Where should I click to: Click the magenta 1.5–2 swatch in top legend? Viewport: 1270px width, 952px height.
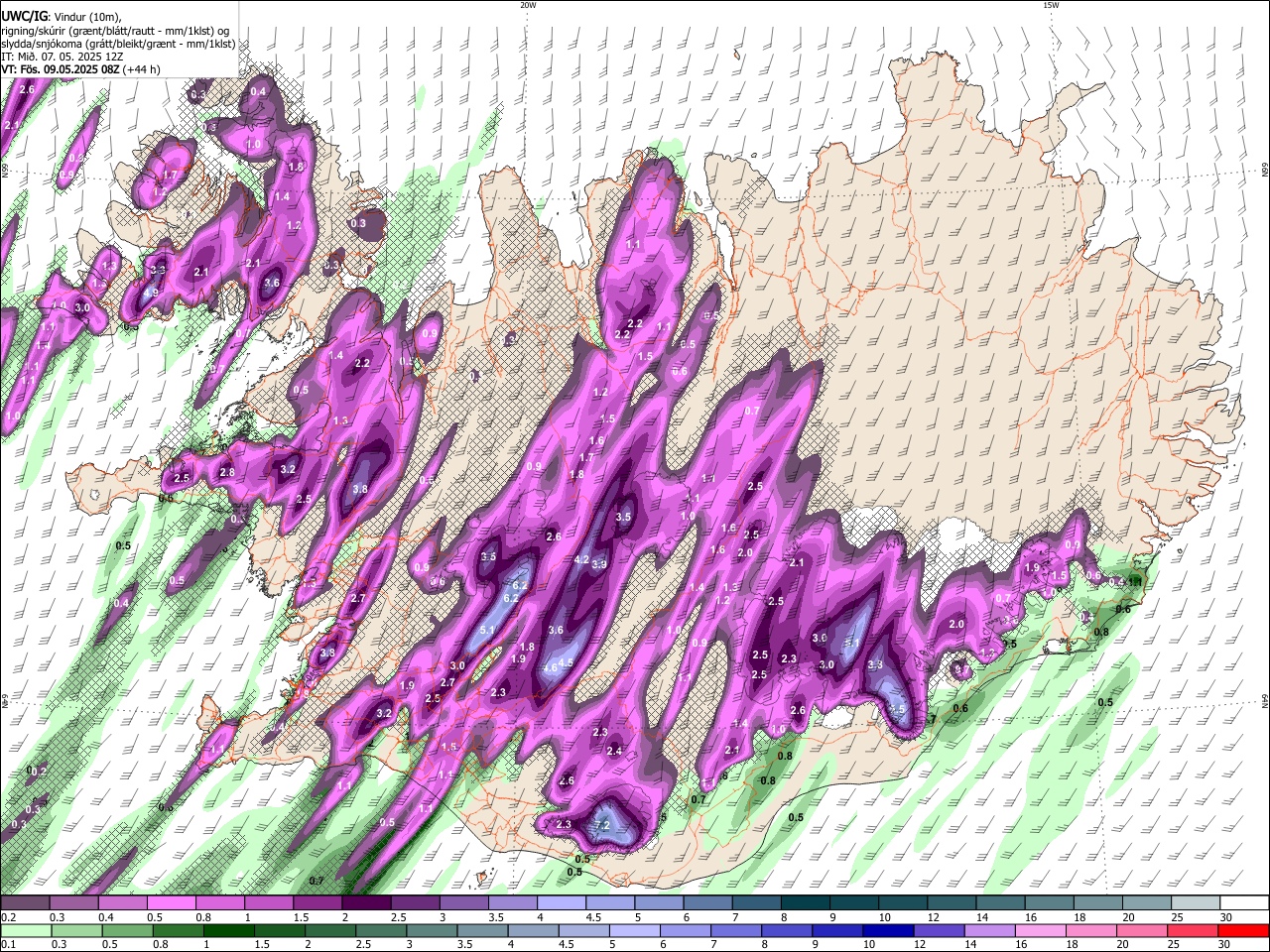pyautogui.click(x=317, y=903)
